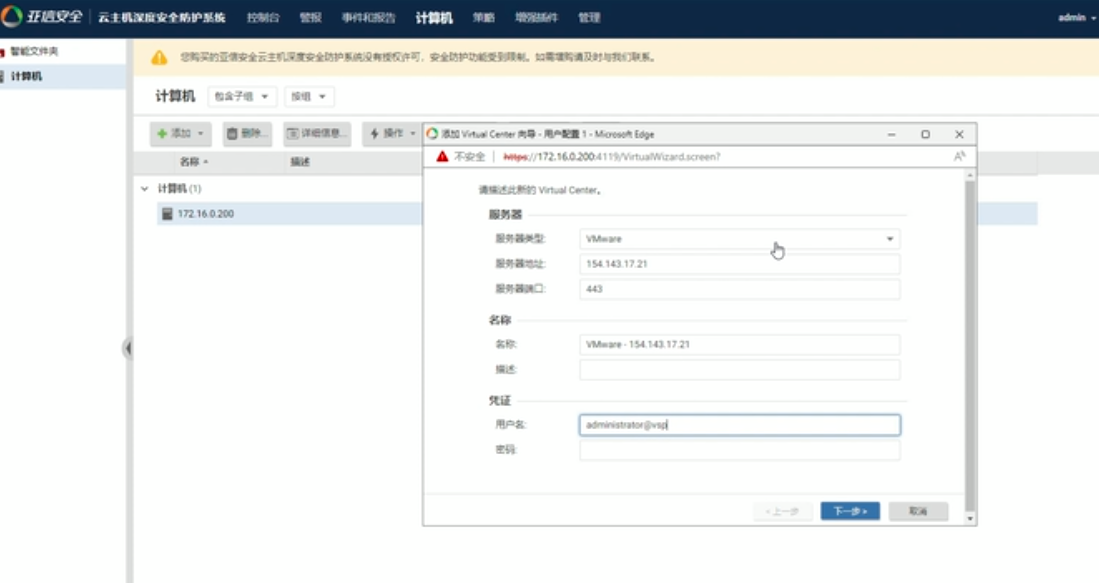Click the computer icon beside 172.16.0.200
The width and height of the screenshot is (1099, 583).
click(x=167, y=214)
